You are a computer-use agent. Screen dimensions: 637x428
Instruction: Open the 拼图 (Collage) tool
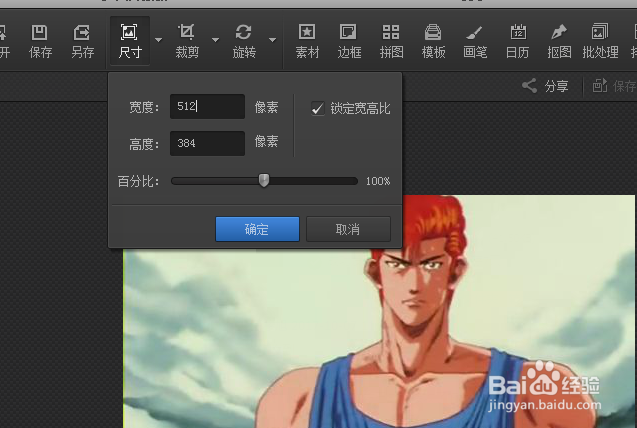391,41
